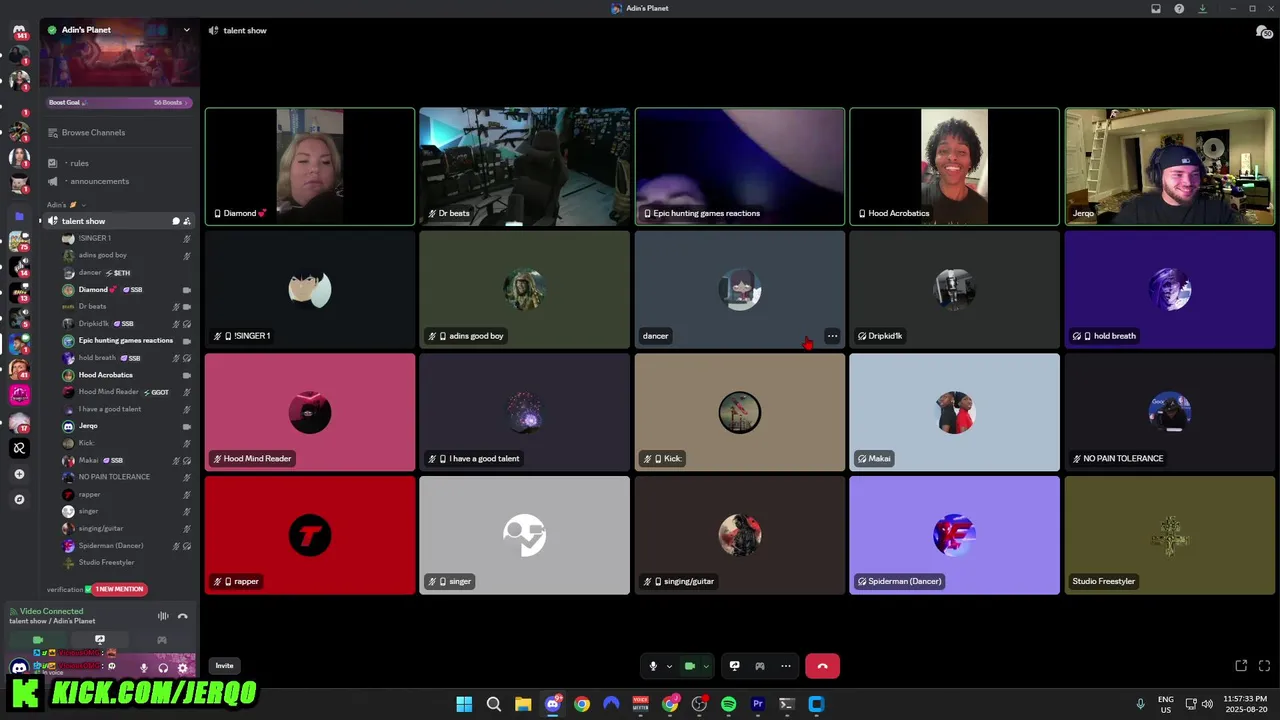This screenshot has width=1280, height=720.
Task: Focus Diamond's video tile
Action: (310, 166)
